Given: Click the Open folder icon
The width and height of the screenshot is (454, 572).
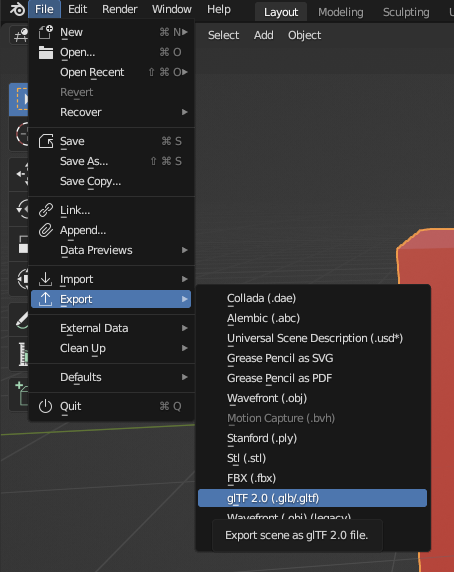Looking at the screenshot, I should [46, 53].
